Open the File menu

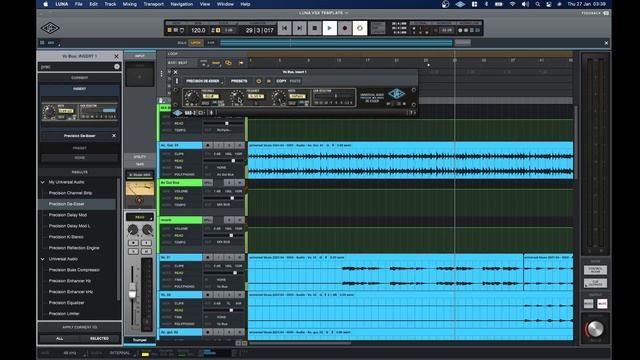(x=78, y=4)
